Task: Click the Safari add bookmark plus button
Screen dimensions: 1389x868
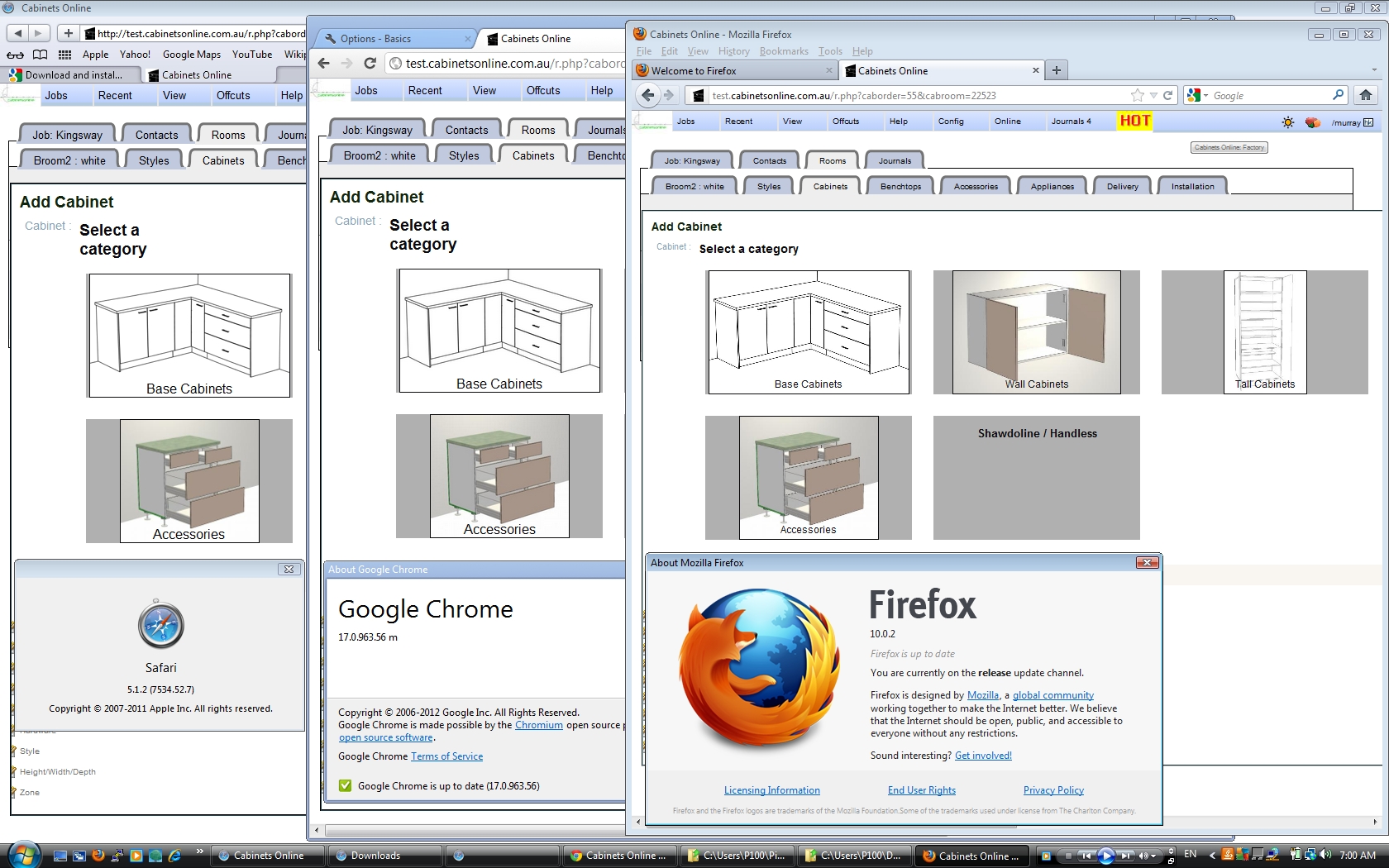Action: [69, 33]
